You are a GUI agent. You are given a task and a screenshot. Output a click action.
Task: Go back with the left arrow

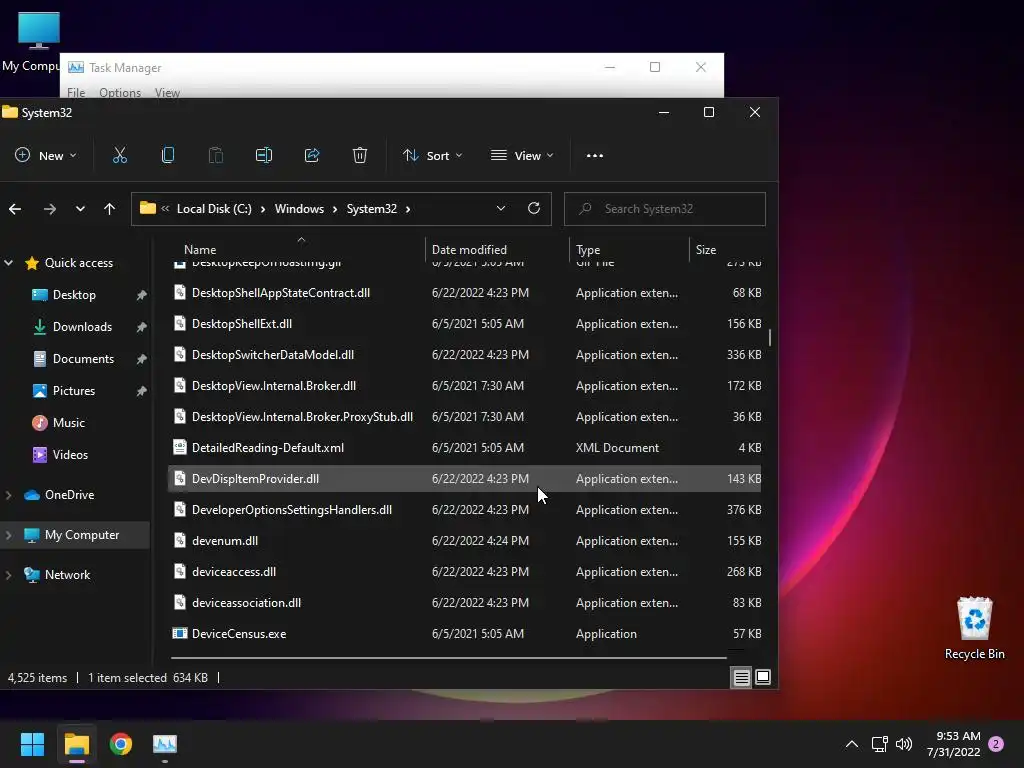(15, 209)
